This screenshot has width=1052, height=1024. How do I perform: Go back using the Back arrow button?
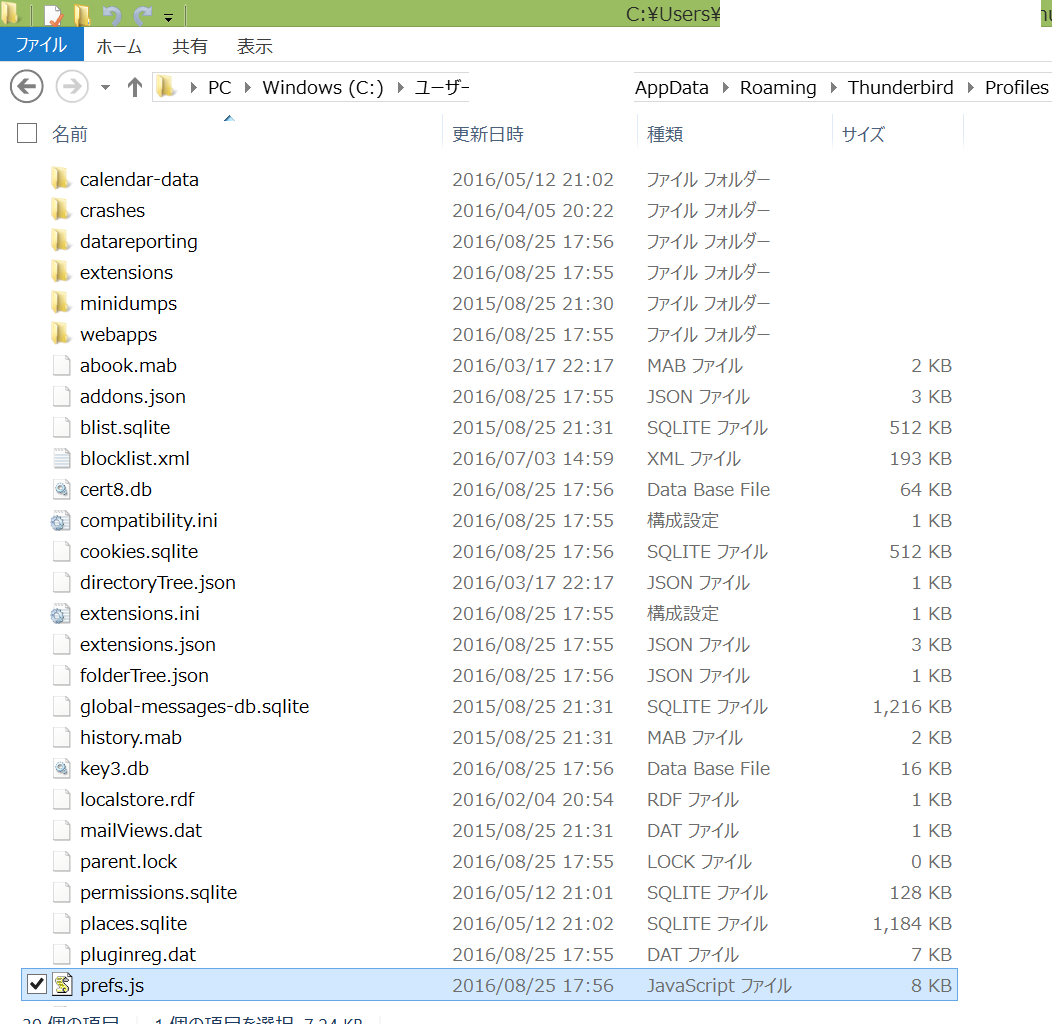tap(27, 87)
